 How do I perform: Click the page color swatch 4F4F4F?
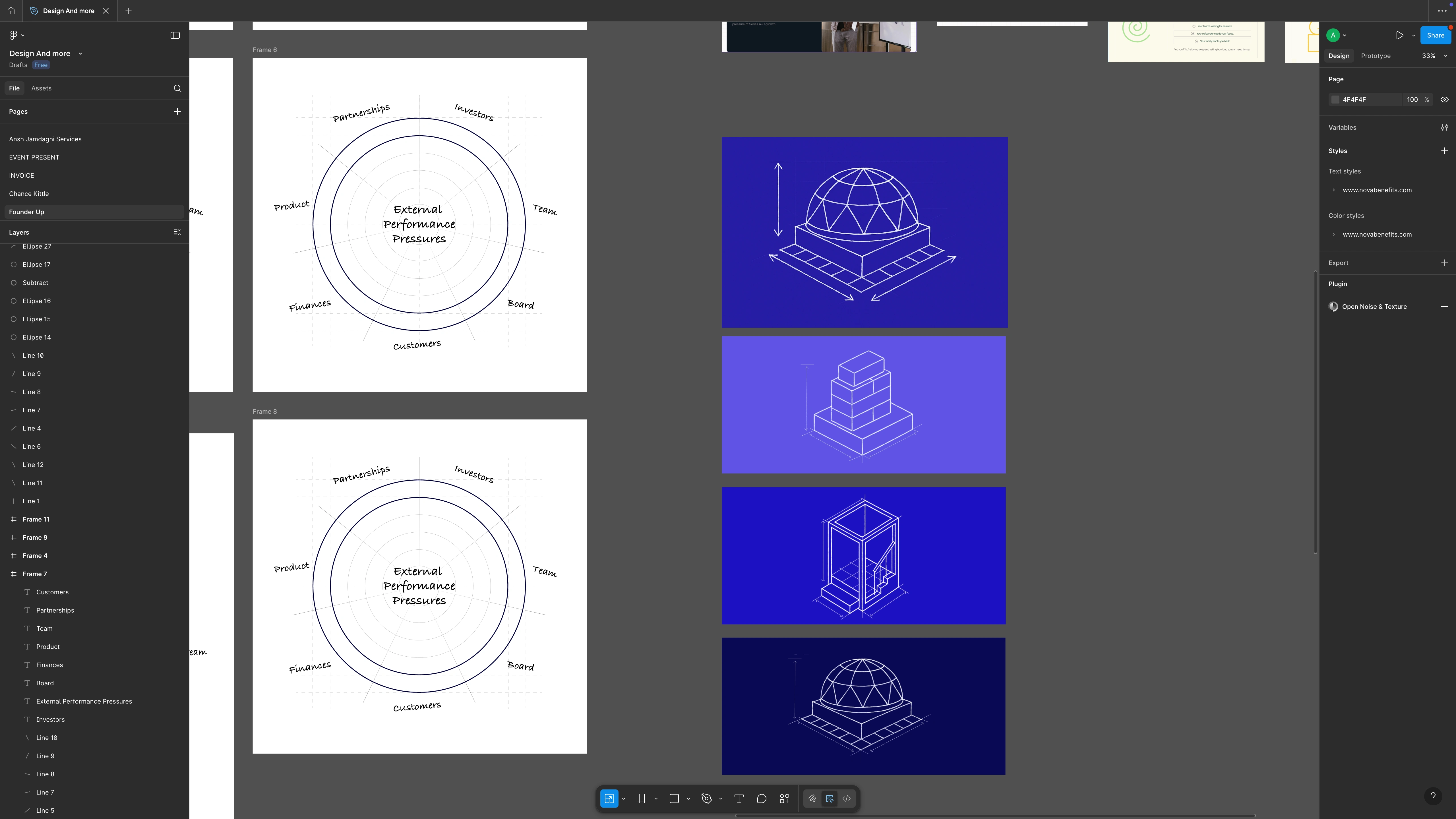1335,100
